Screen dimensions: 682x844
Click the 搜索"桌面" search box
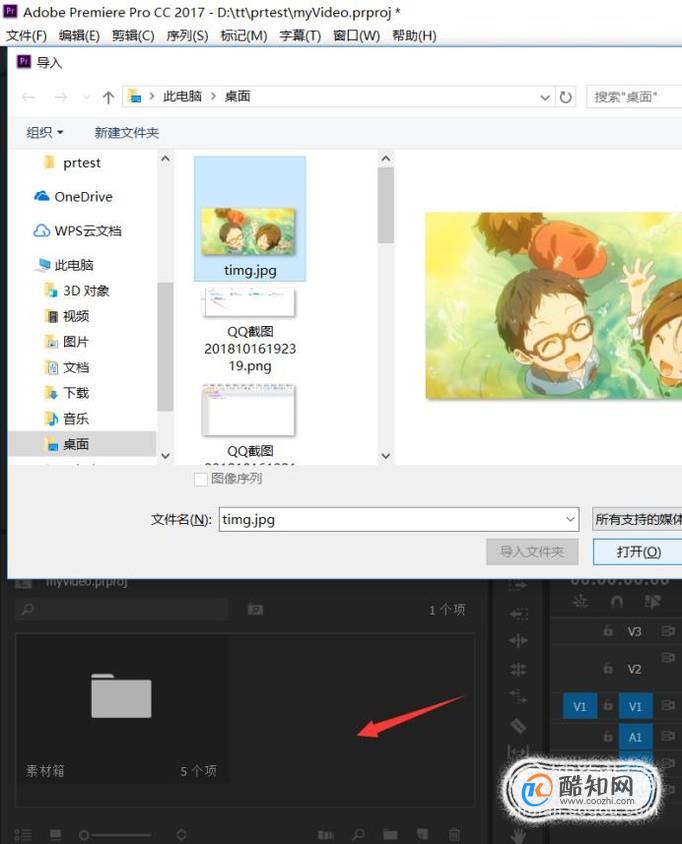(634, 97)
